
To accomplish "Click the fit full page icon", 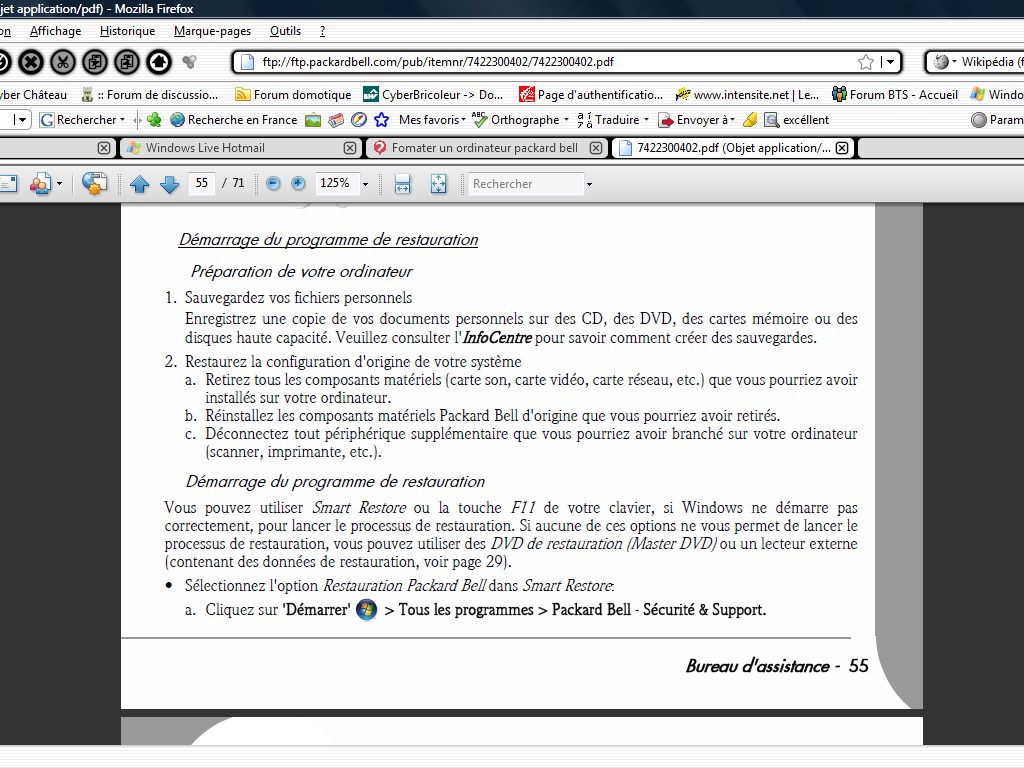I will 438,184.
